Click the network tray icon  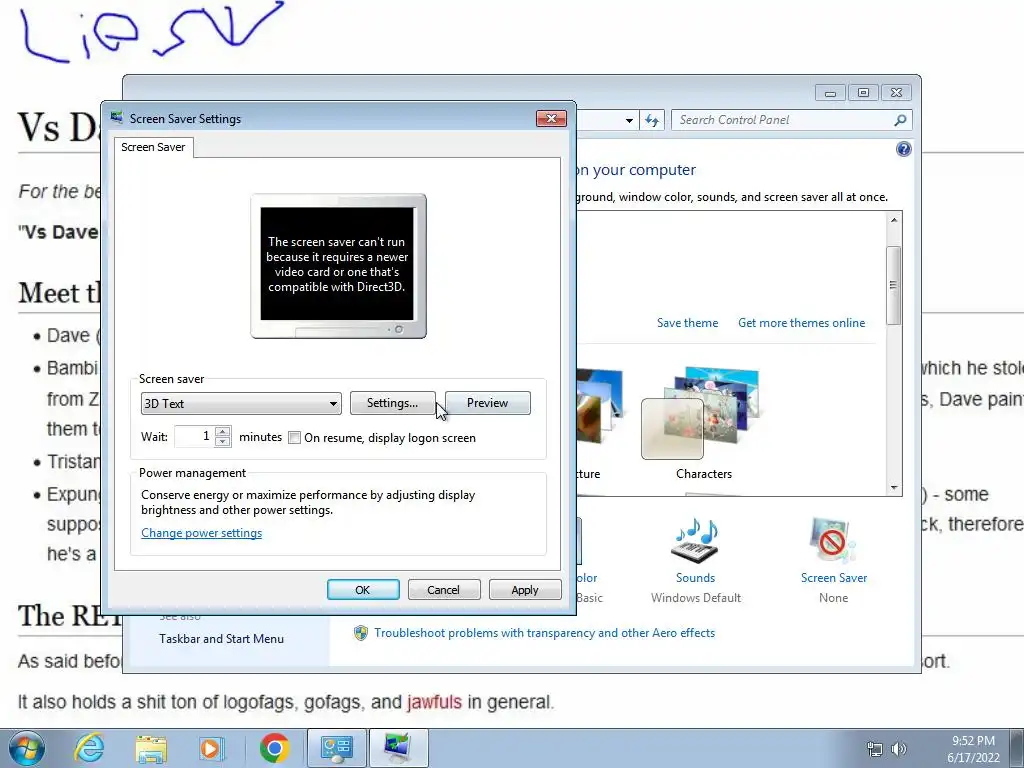pyautogui.click(x=874, y=749)
